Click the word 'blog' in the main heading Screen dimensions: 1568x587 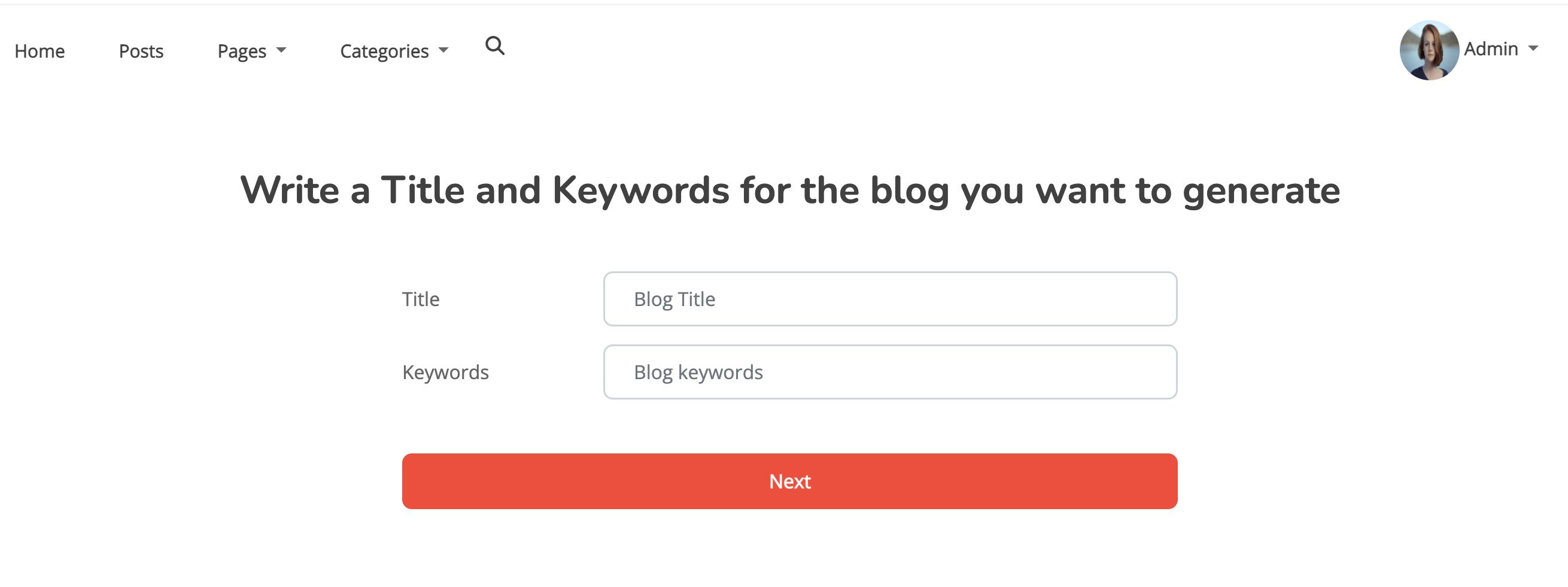point(910,190)
